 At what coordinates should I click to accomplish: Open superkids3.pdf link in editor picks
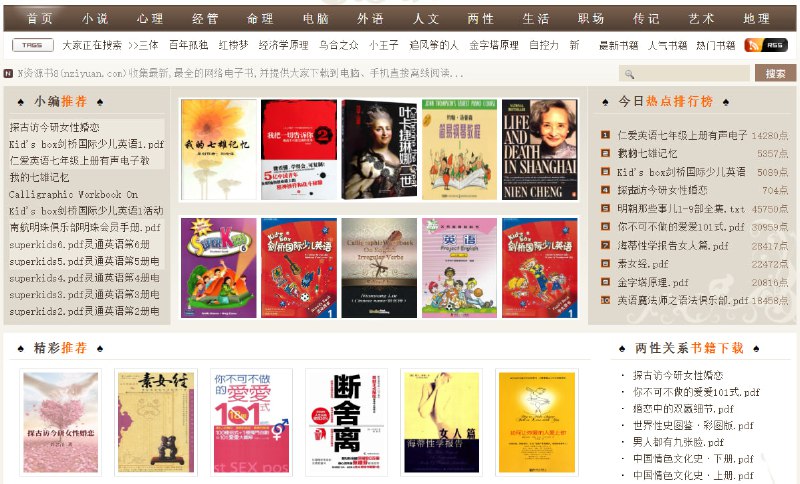84,294
